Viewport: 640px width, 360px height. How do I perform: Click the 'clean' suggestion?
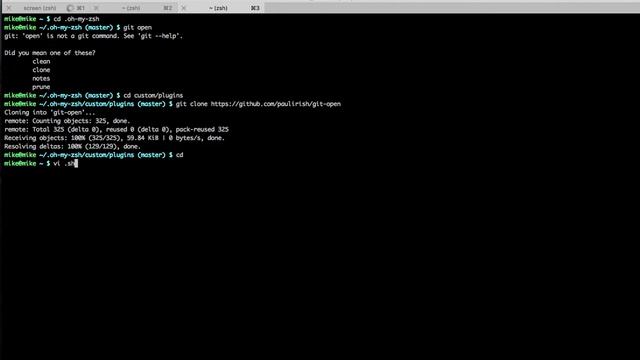point(41,61)
